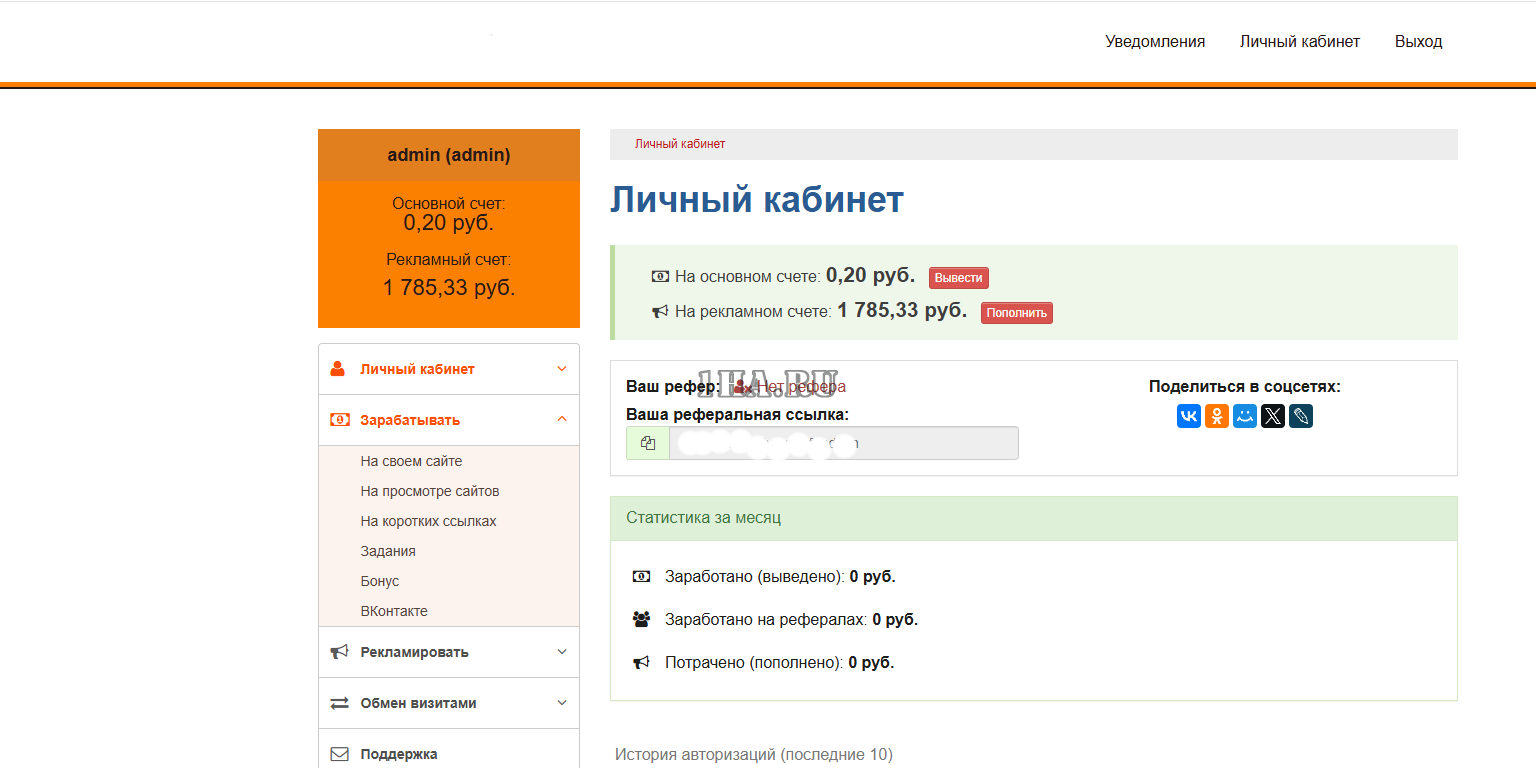
Task: Click the megaphone icon beside Рекламировать
Action: 339,652
